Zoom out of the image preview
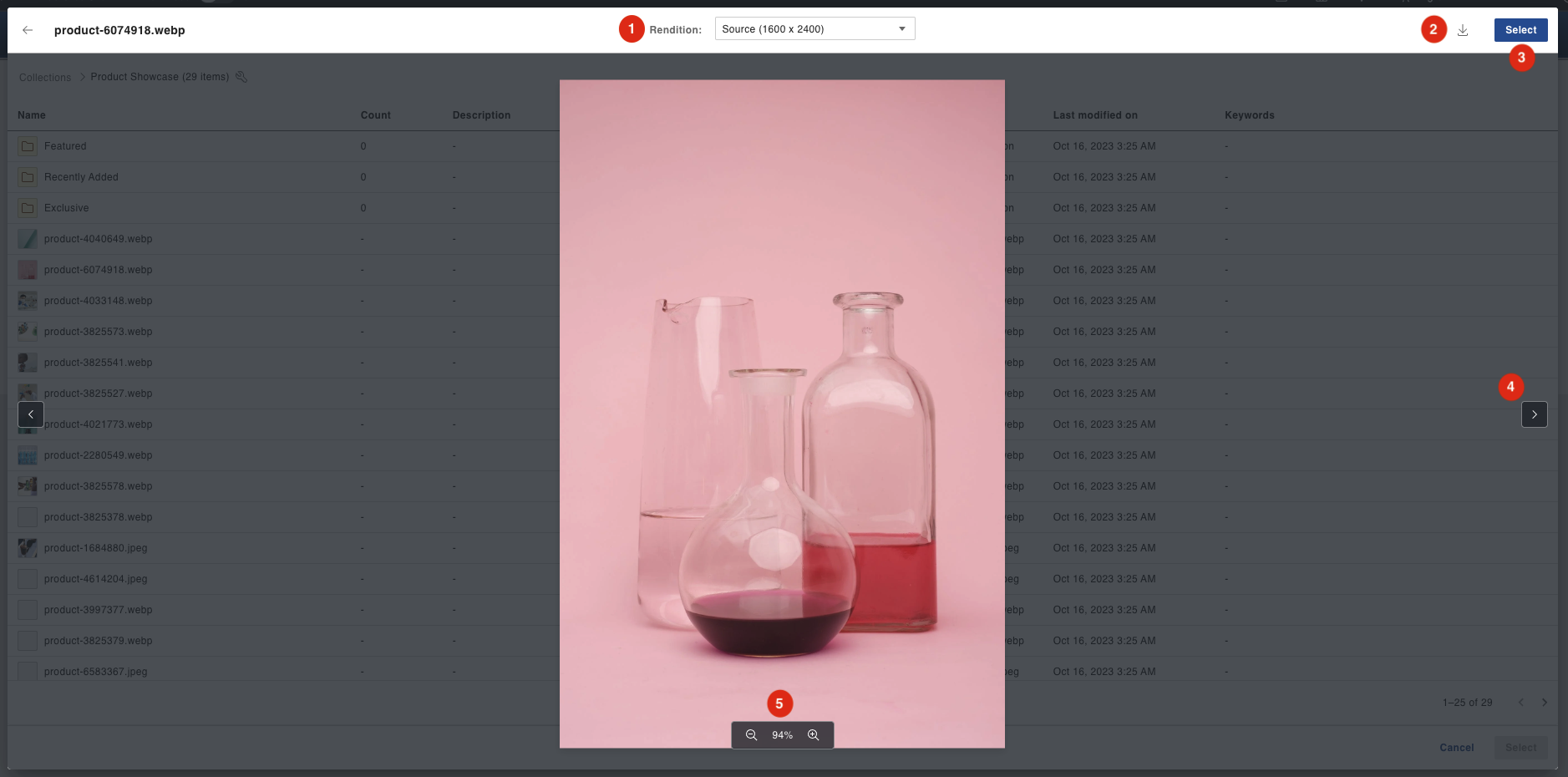1568x777 pixels. (751, 735)
